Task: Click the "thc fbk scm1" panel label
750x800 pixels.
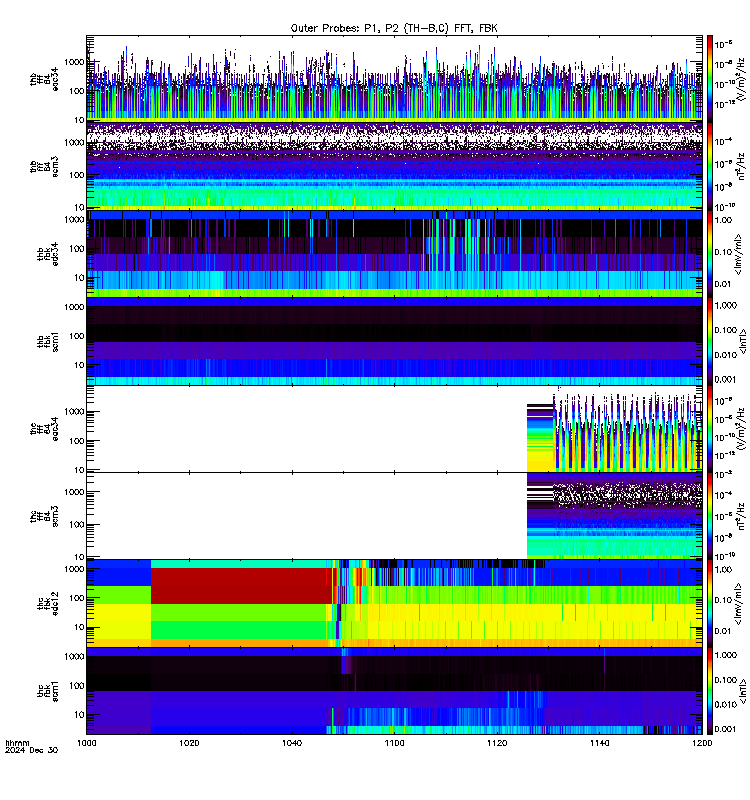Action: click(48, 691)
